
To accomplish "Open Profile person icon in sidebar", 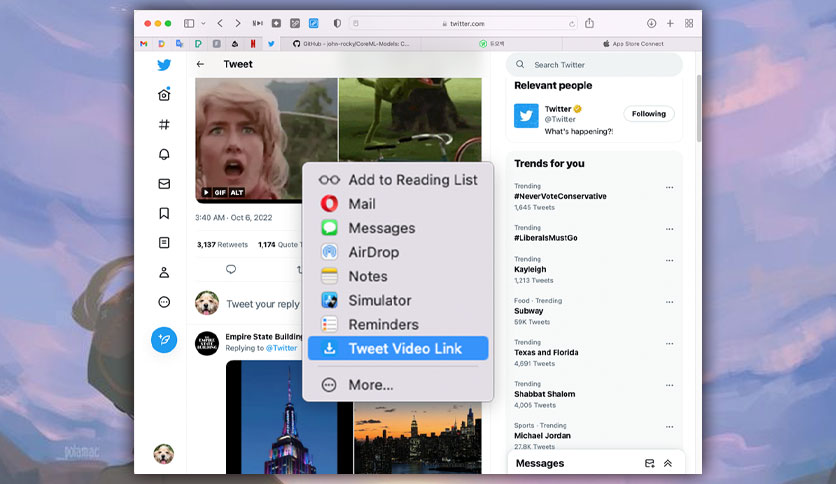I will 164,272.
